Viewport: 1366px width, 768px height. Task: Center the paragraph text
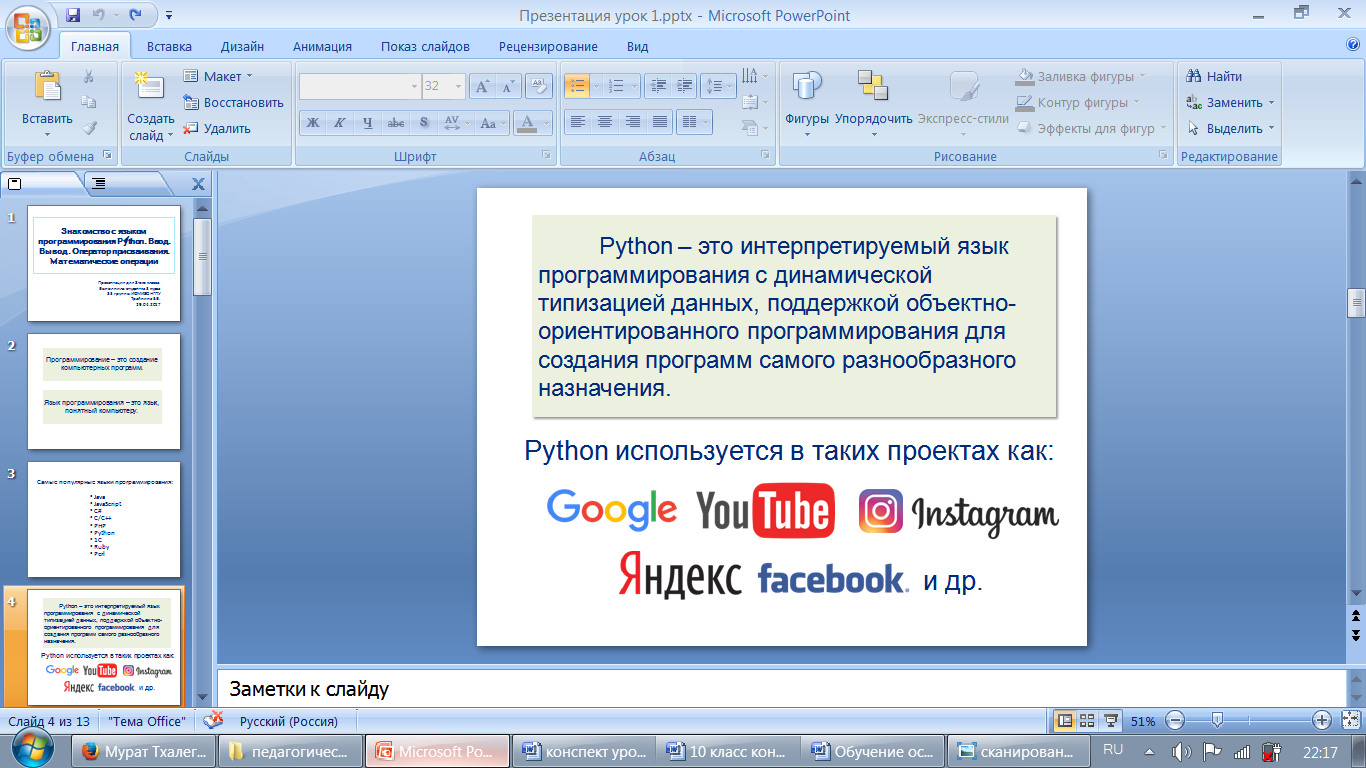[605, 122]
